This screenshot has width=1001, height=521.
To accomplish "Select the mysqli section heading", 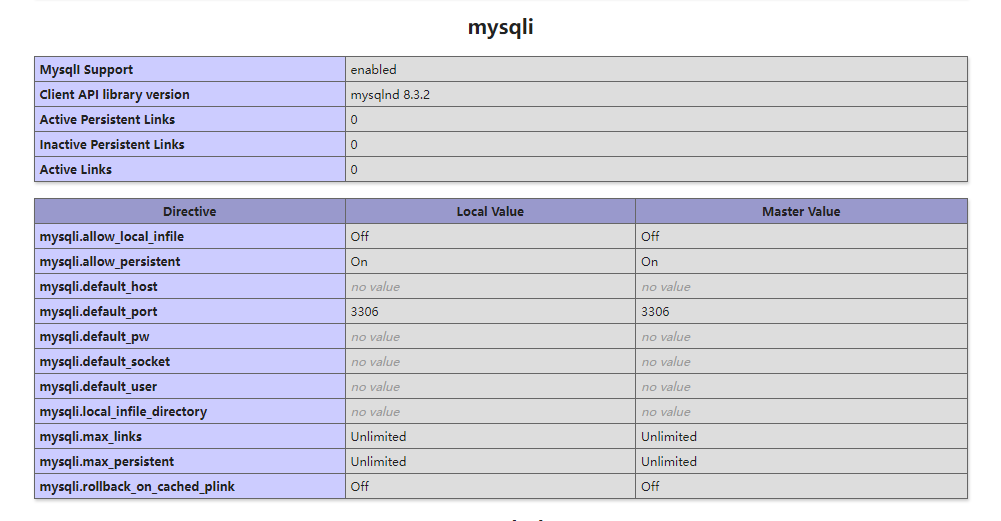I will tap(500, 27).
